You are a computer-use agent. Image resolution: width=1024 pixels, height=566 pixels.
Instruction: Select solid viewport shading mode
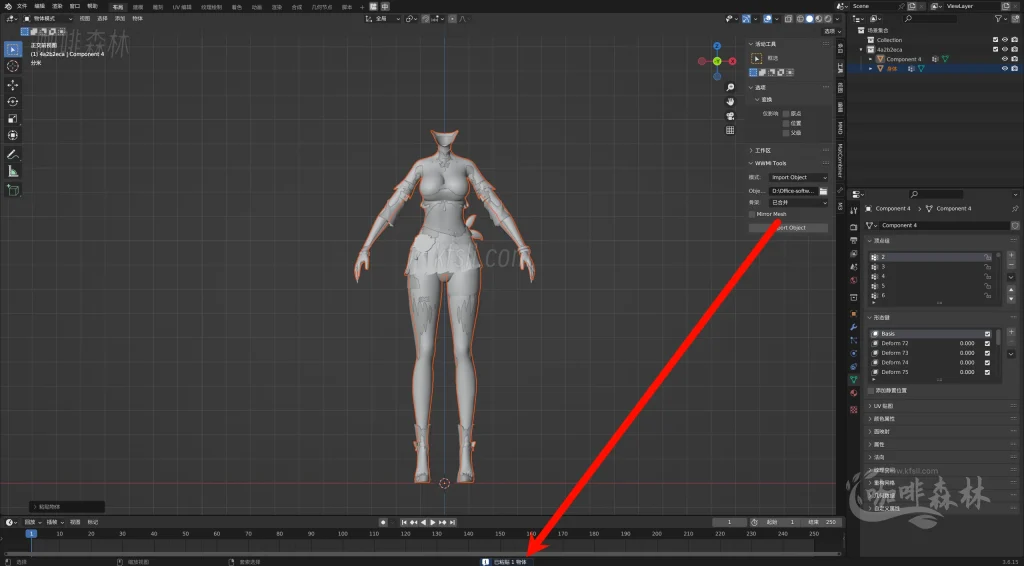(x=809, y=19)
